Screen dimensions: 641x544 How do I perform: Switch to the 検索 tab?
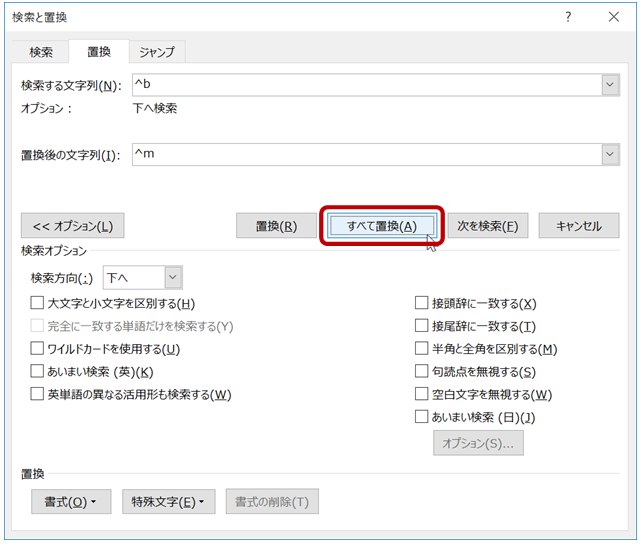click(x=41, y=52)
